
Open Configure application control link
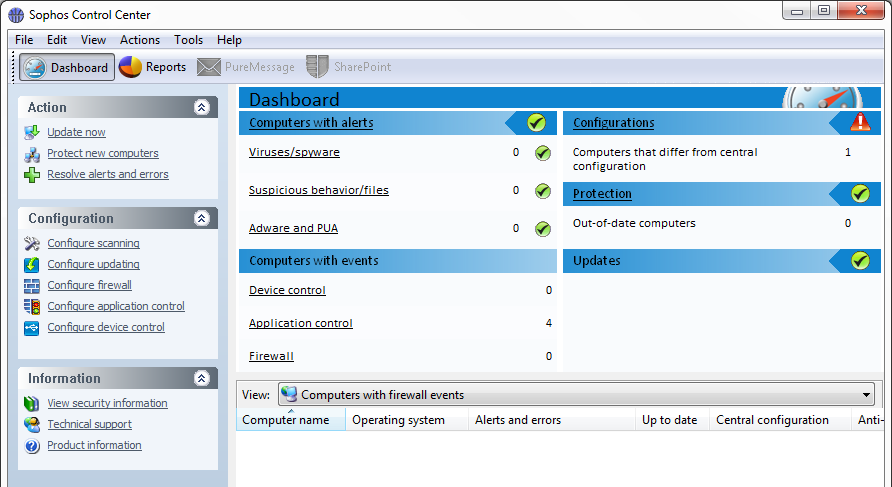click(116, 306)
